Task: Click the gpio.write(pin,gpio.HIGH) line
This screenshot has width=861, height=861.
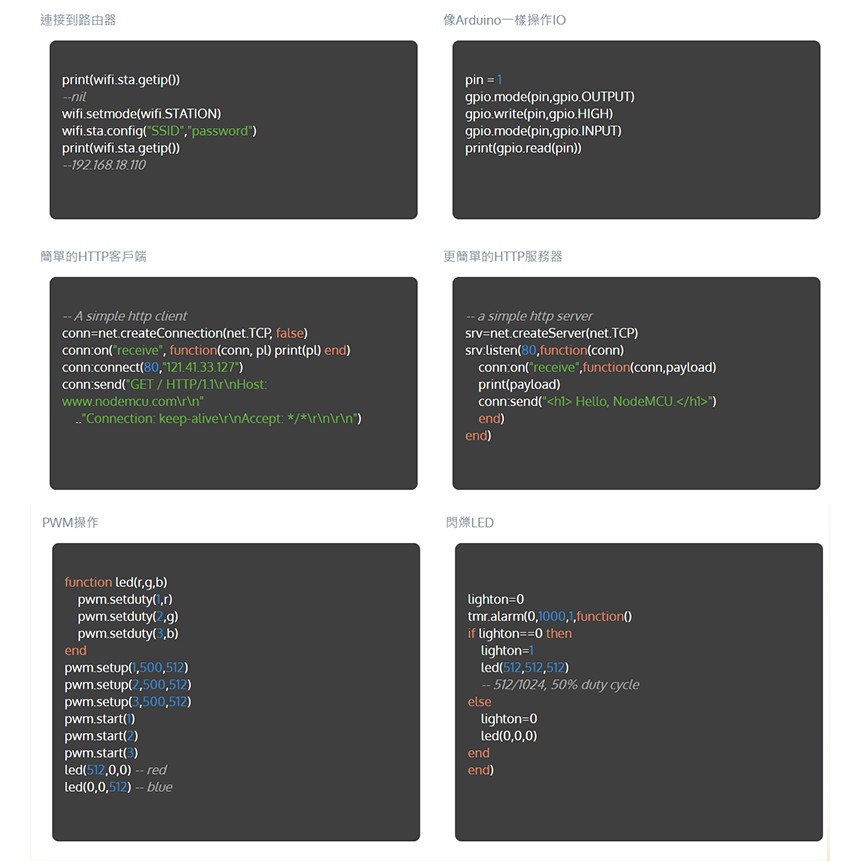Action: [539, 114]
